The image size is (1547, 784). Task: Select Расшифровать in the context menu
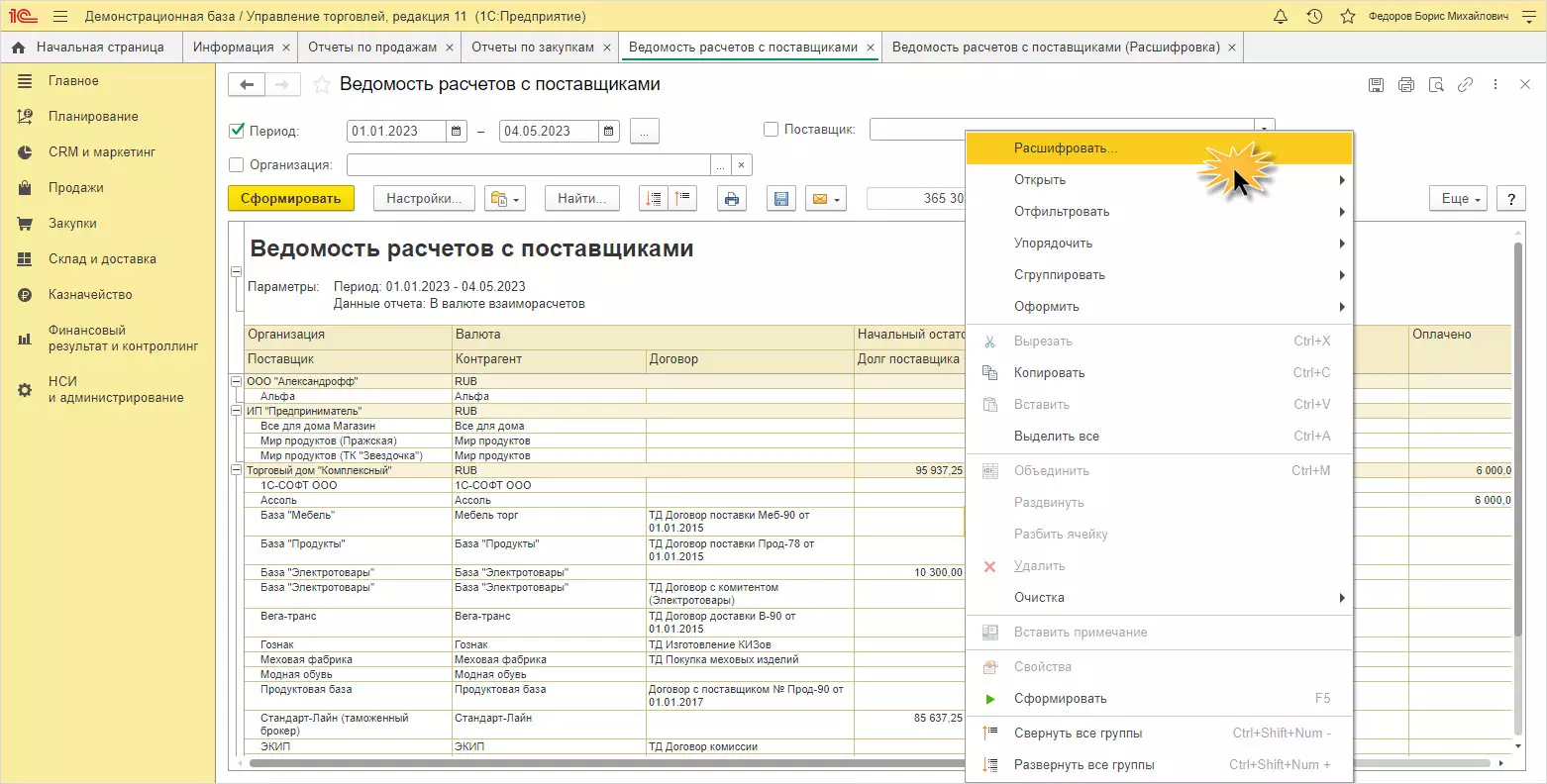coord(1066,148)
